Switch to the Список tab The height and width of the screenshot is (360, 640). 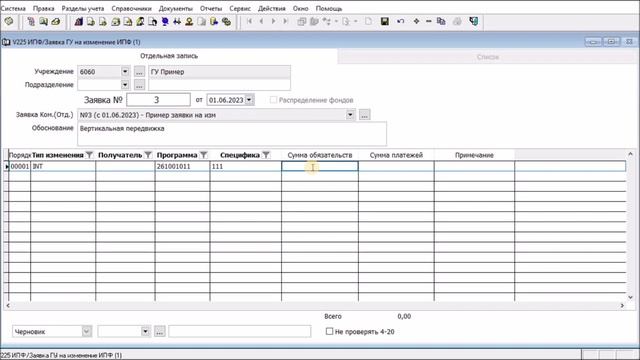(488, 57)
